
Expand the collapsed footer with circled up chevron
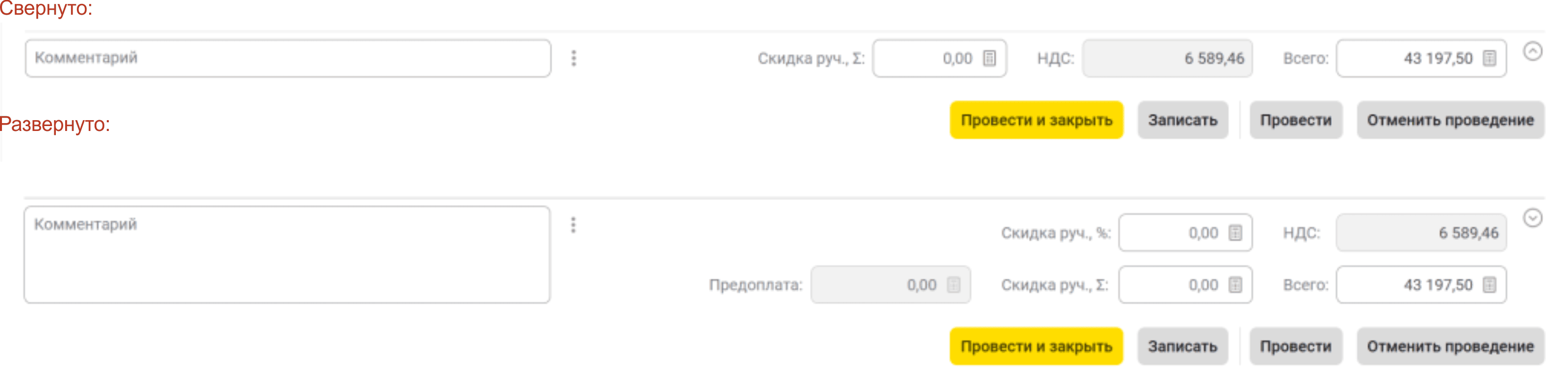pos(1533,52)
